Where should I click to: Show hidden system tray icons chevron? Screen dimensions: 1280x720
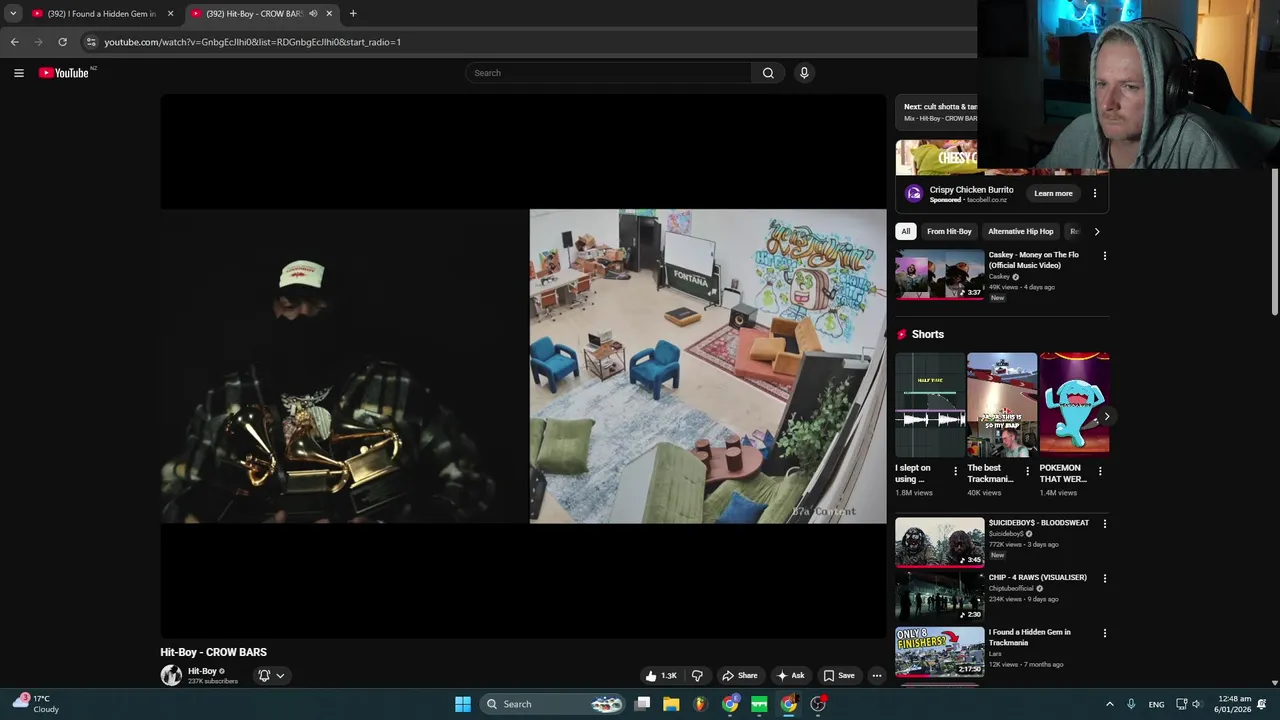pos(1109,704)
